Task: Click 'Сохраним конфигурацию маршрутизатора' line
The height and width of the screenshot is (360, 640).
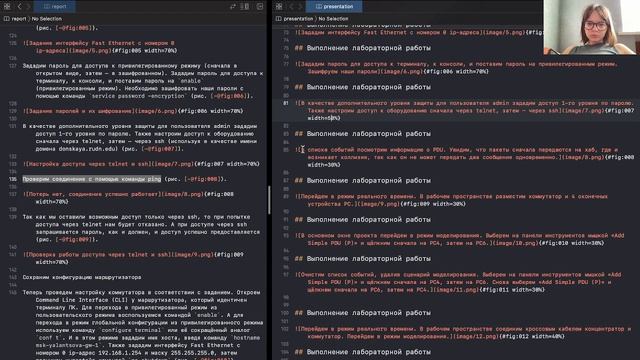Action: (82, 277)
